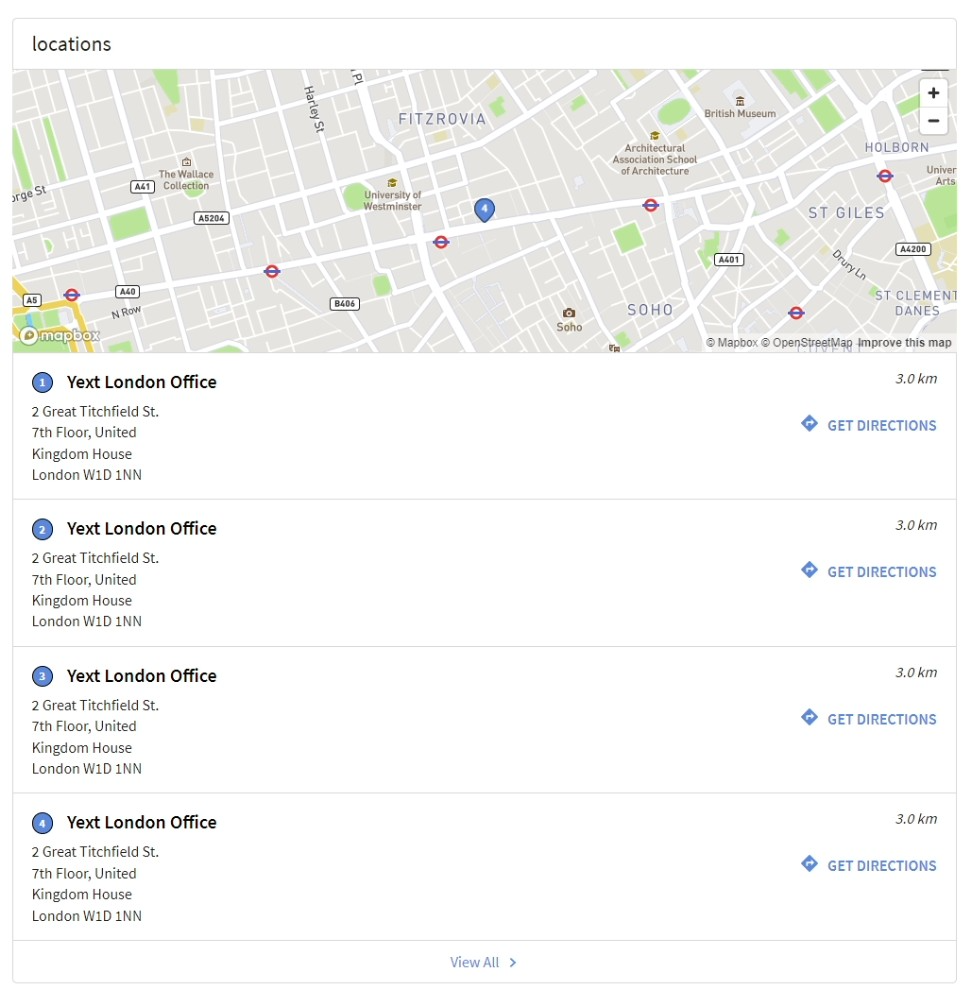Get directions for second listed office
This screenshot has width=968, height=1002.
coord(868,571)
